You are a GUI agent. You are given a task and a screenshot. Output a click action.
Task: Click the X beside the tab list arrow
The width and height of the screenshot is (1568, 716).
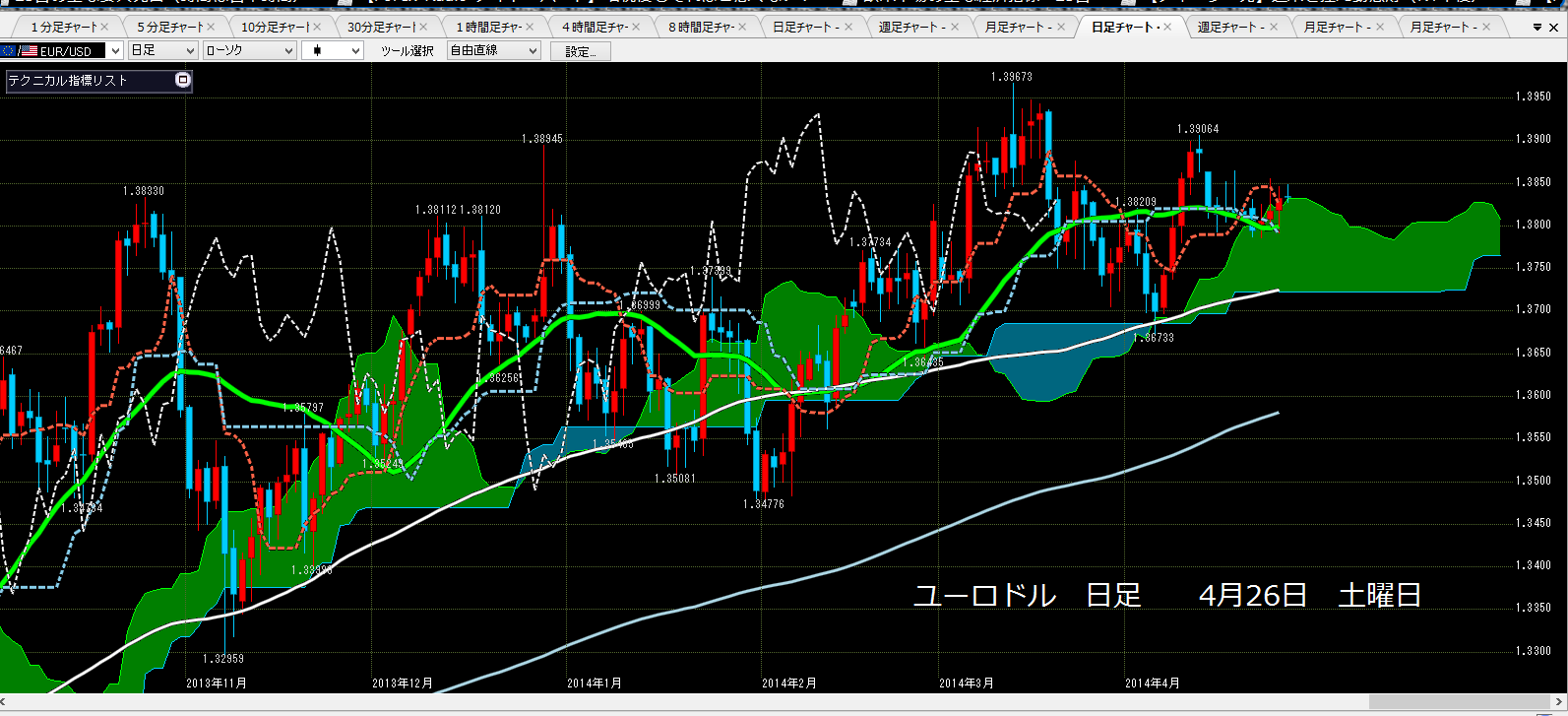(x=1555, y=28)
